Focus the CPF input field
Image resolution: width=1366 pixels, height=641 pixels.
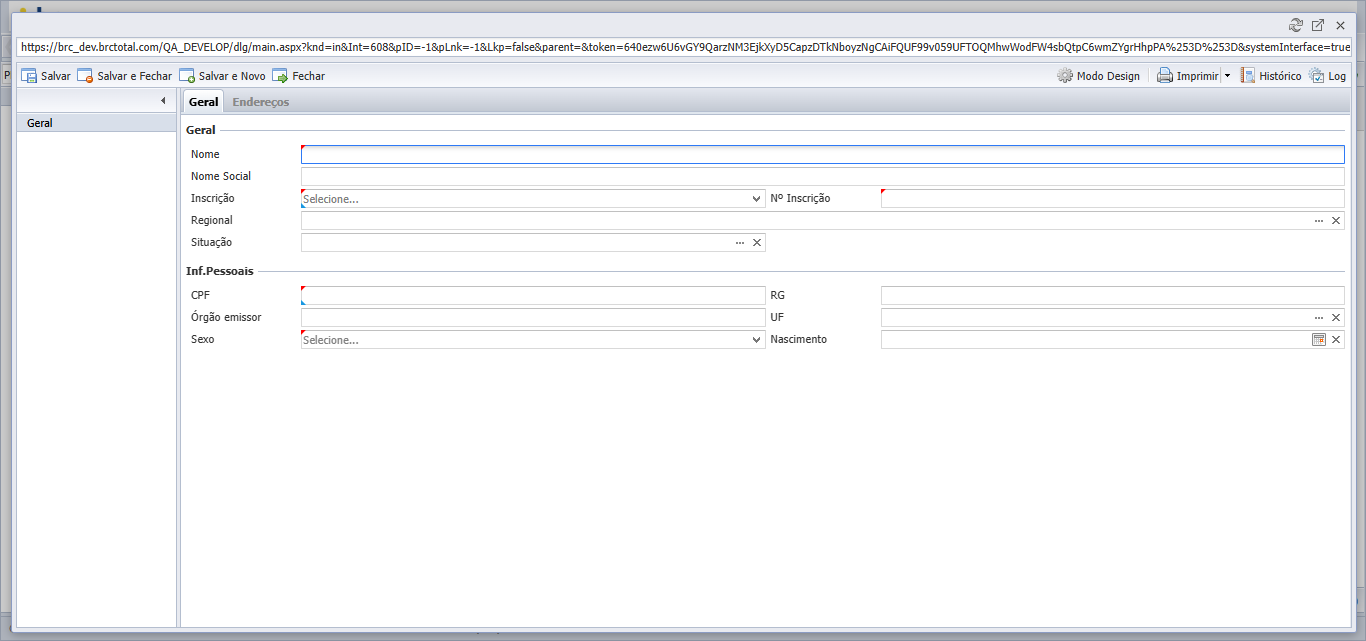tap(533, 296)
